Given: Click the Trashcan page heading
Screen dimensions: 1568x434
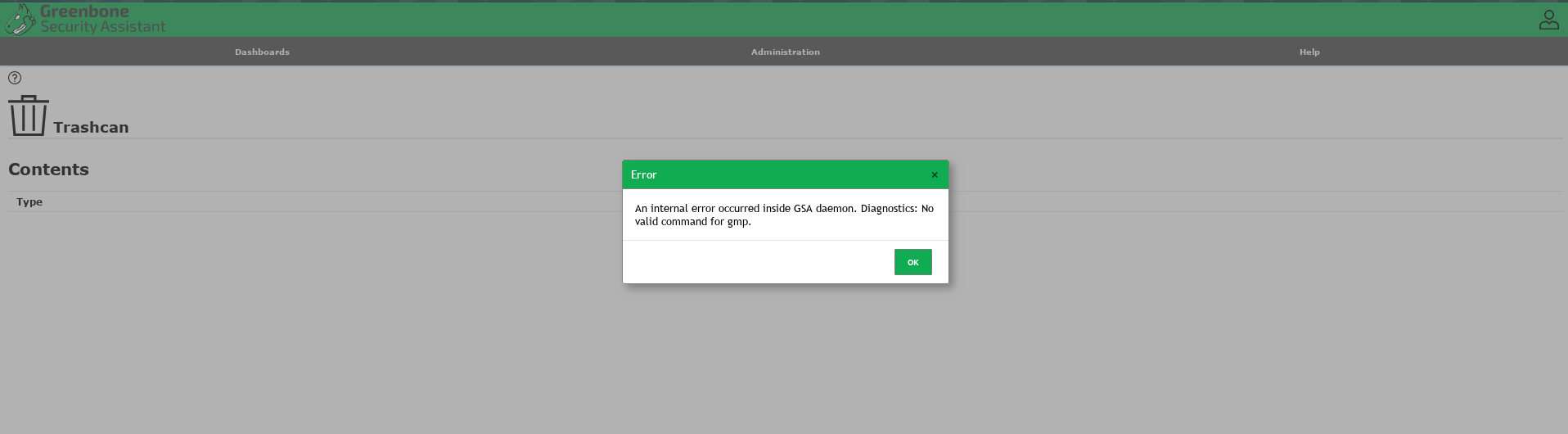Looking at the screenshot, I should coord(91,127).
